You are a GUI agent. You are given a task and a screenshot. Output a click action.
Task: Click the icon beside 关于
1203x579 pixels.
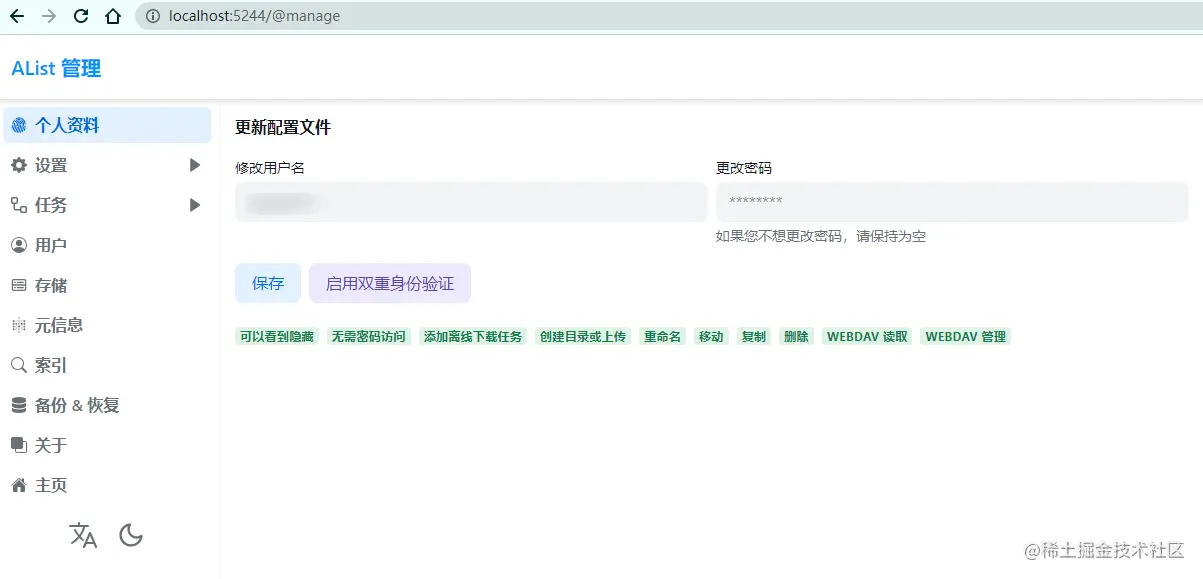(x=19, y=445)
